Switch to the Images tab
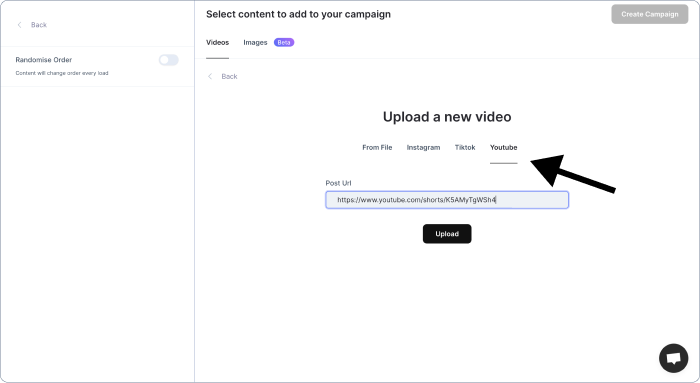This screenshot has height=383, width=700. point(255,42)
